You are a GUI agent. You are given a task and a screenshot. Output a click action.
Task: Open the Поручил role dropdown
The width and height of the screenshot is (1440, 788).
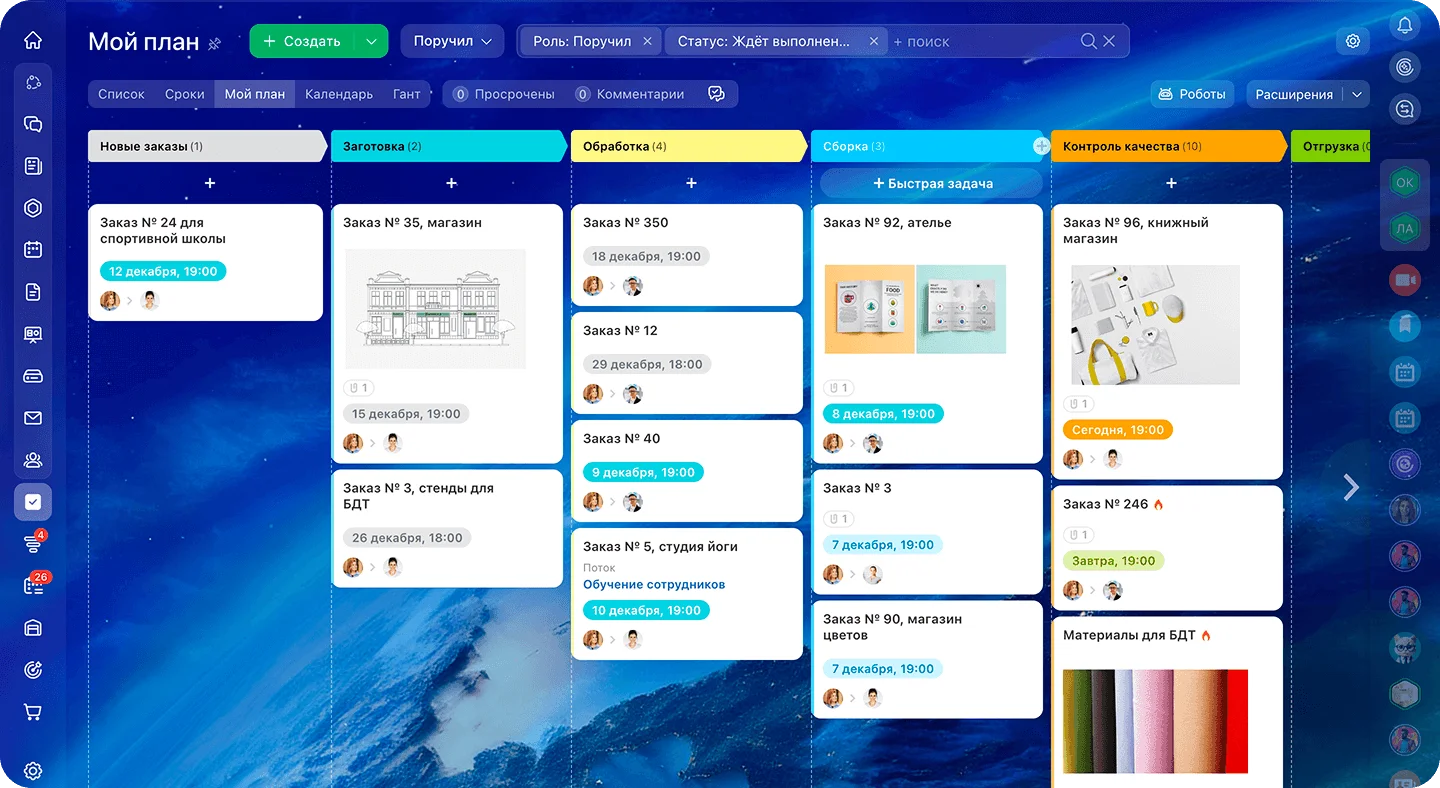pyautogui.click(x=452, y=41)
